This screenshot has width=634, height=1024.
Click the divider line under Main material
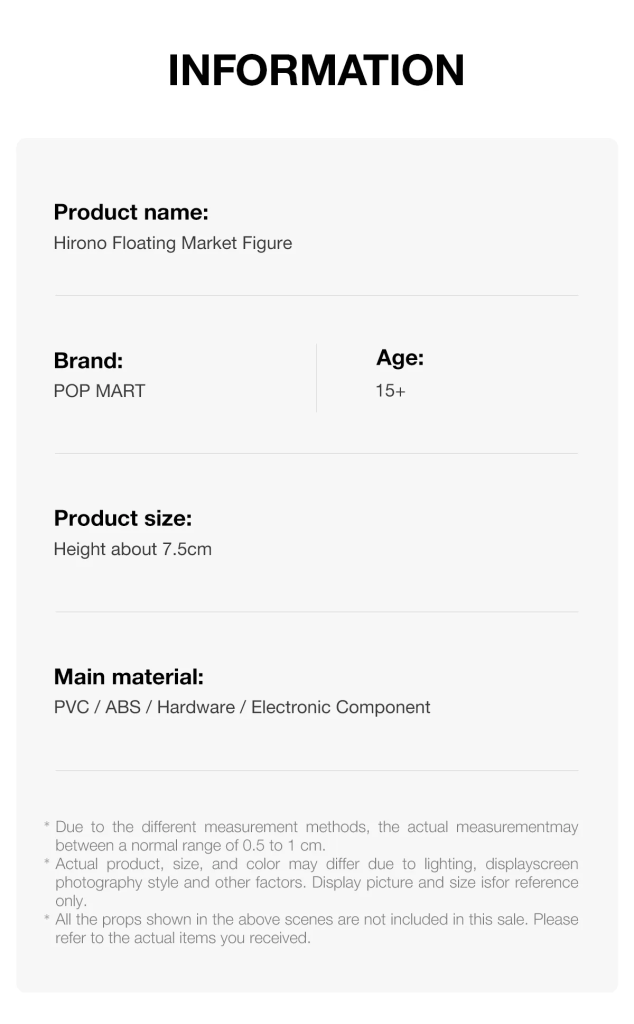pyautogui.click(x=316, y=770)
